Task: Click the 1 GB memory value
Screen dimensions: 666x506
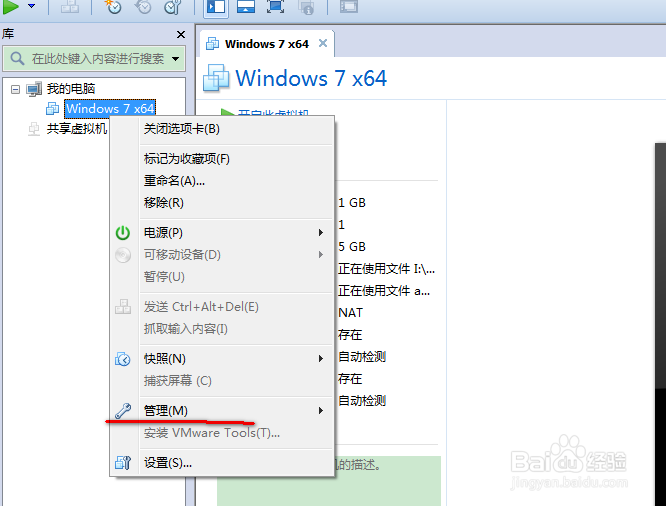Action: pos(352,203)
